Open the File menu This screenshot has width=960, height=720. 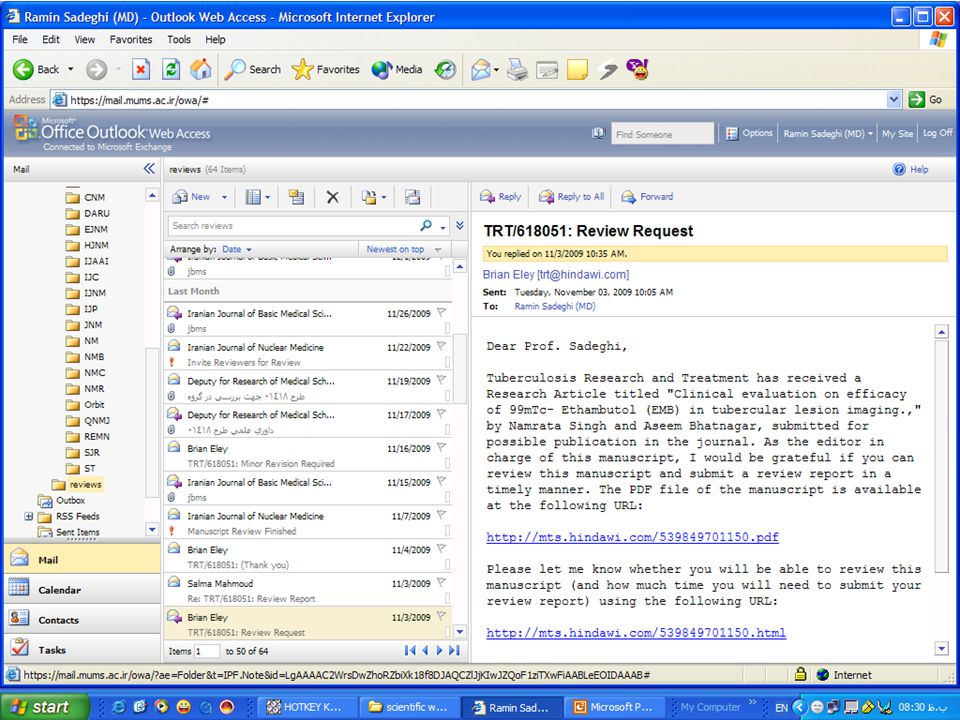20,39
